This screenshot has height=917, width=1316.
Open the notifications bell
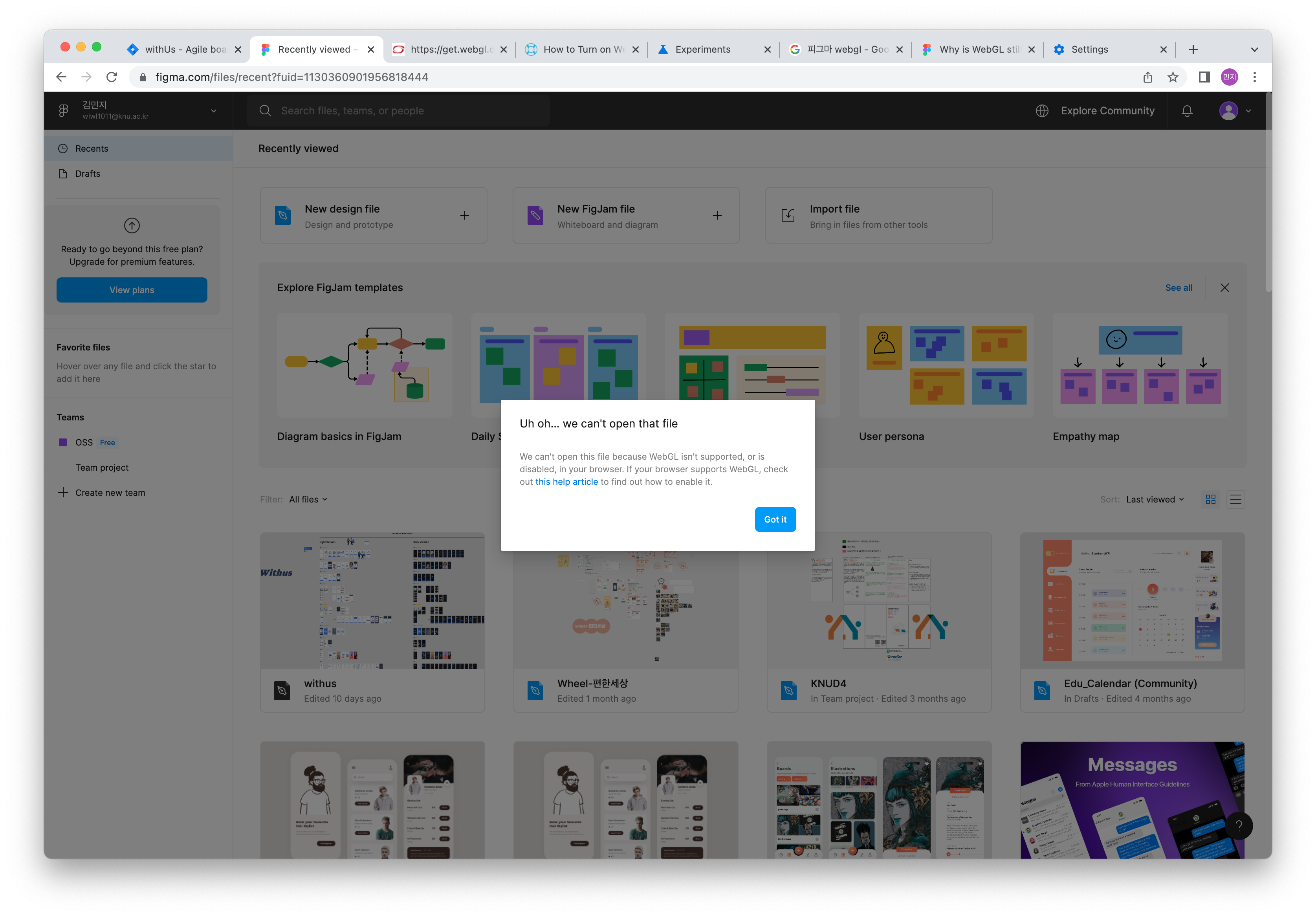(1187, 111)
